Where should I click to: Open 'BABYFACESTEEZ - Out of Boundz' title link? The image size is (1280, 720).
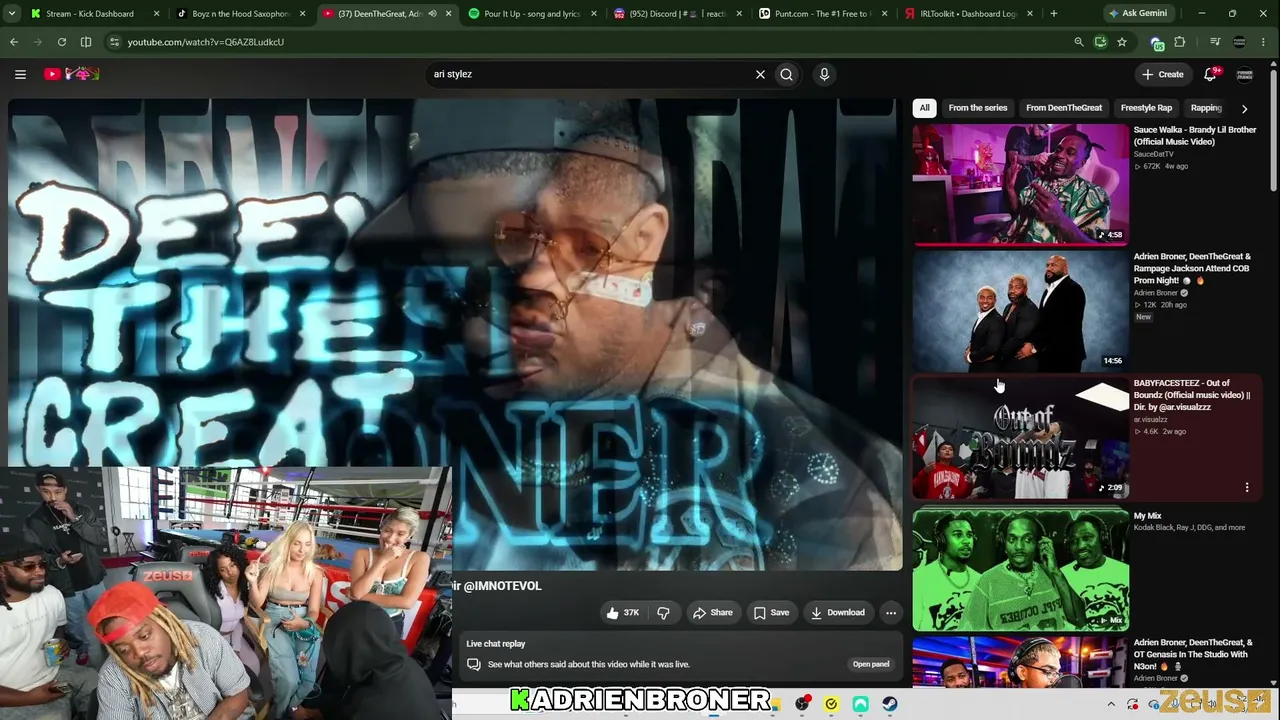coord(1192,395)
